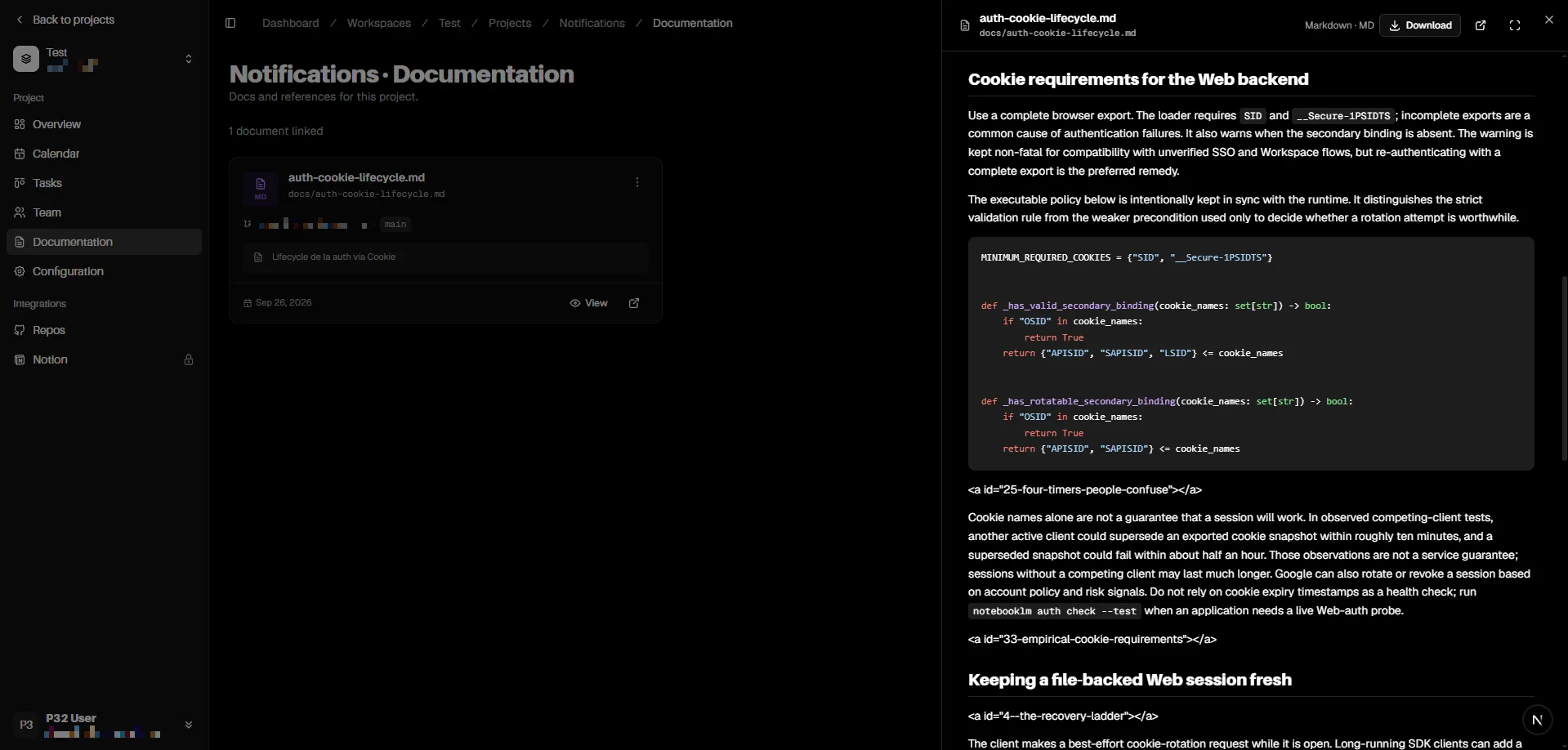Image resolution: width=1568 pixels, height=750 pixels.
Task: Open the Team section
Action: 104,212
